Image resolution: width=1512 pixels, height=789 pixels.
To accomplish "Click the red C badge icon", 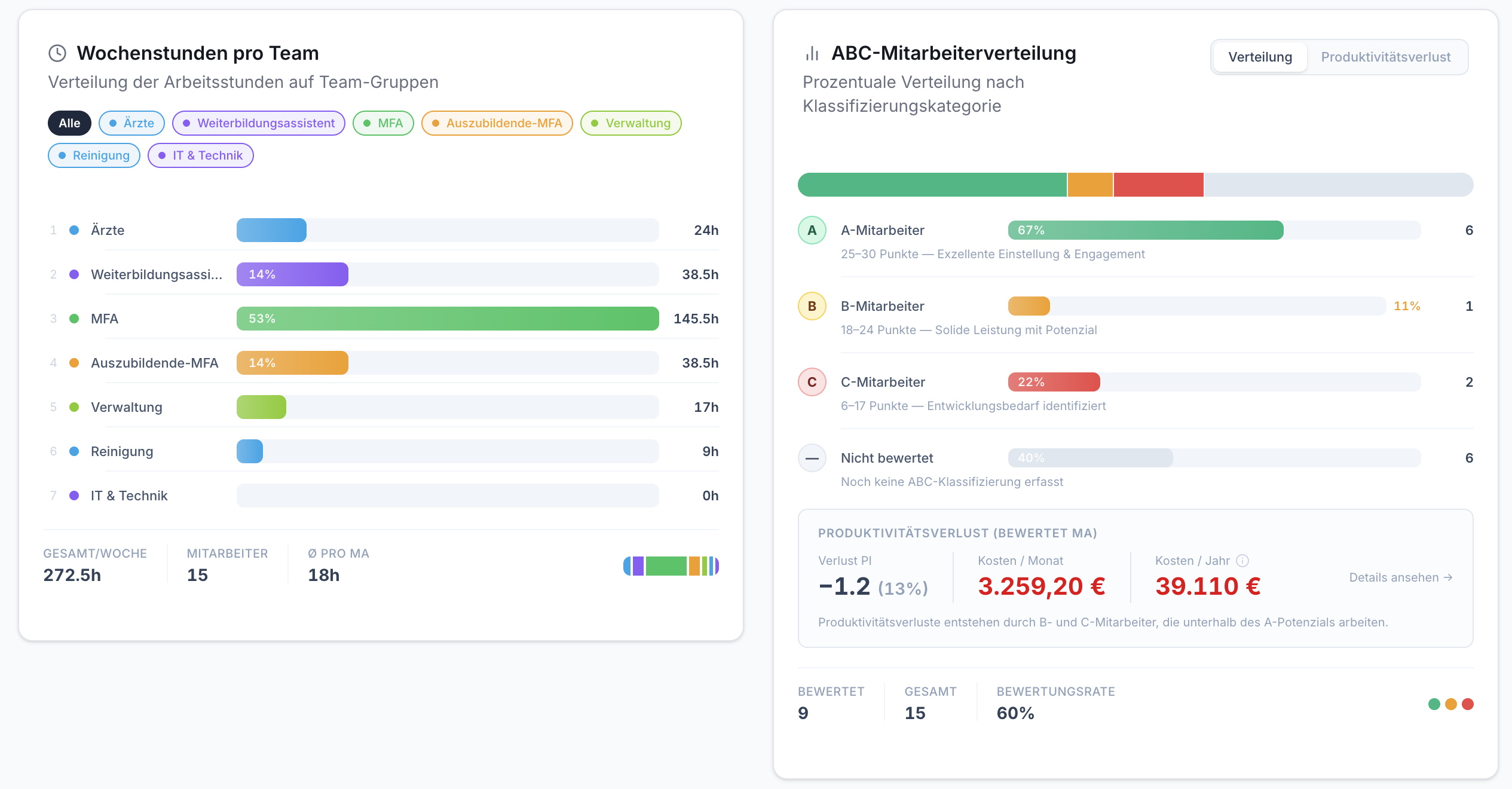I will coord(812,382).
